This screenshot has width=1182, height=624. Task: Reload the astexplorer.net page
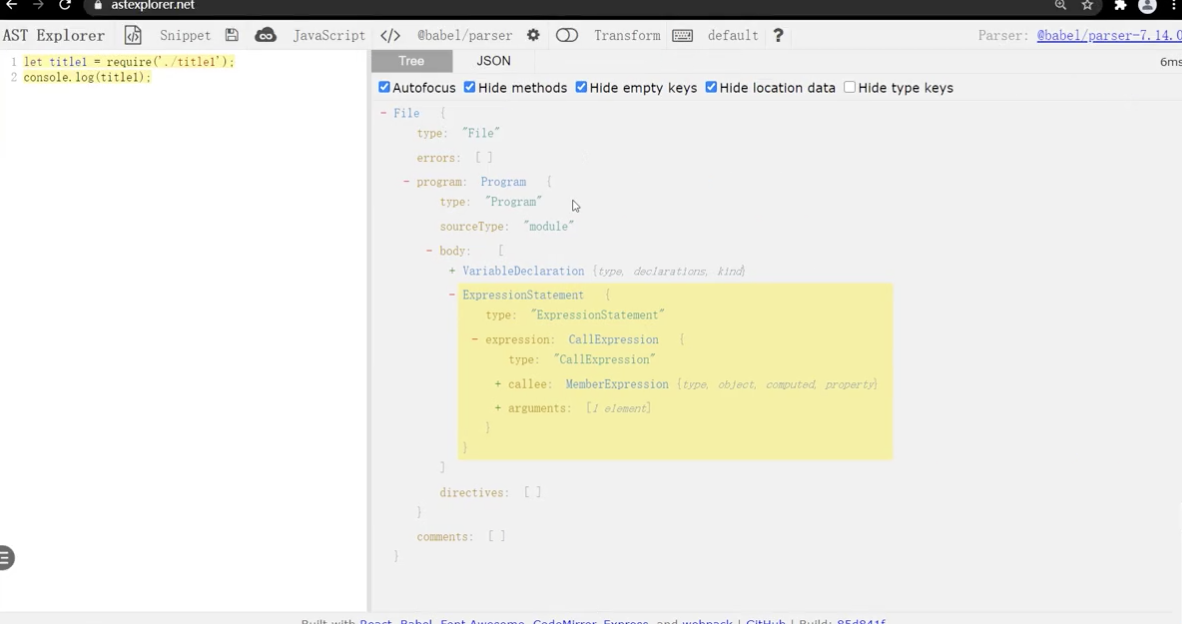pos(65,5)
